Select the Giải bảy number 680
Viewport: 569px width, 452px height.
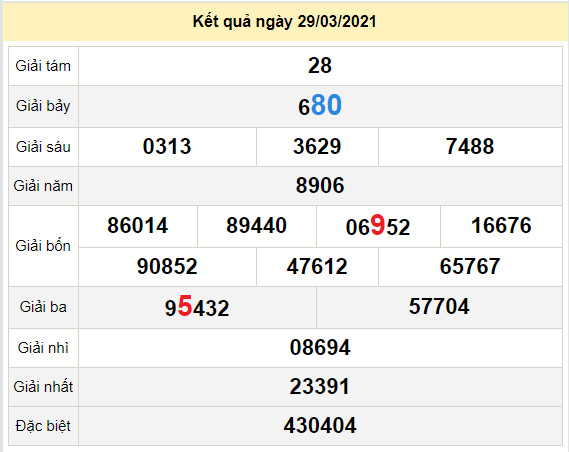(x=320, y=106)
